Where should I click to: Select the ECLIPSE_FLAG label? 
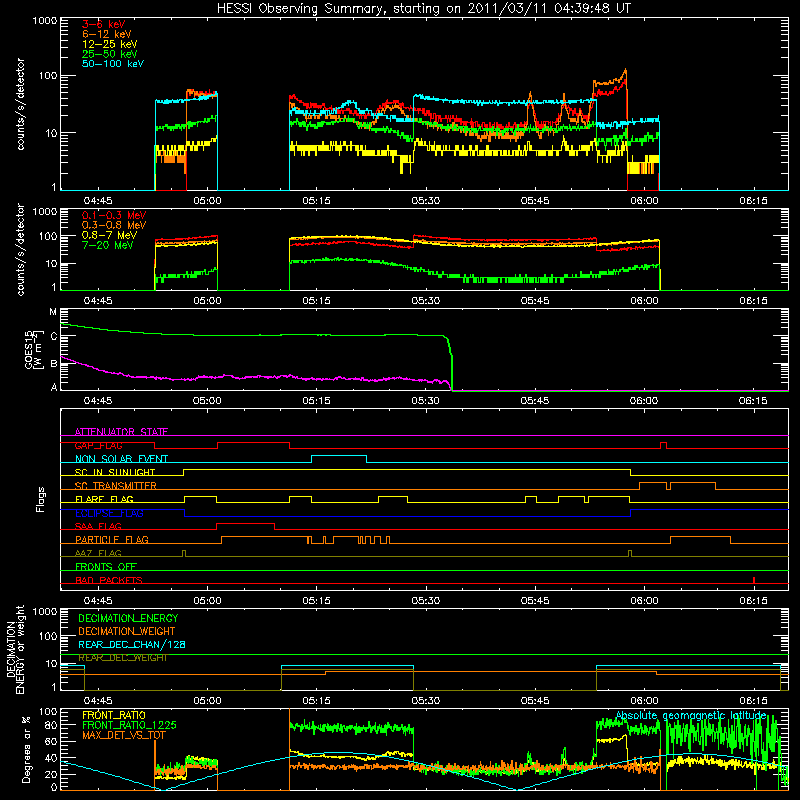(109, 513)
